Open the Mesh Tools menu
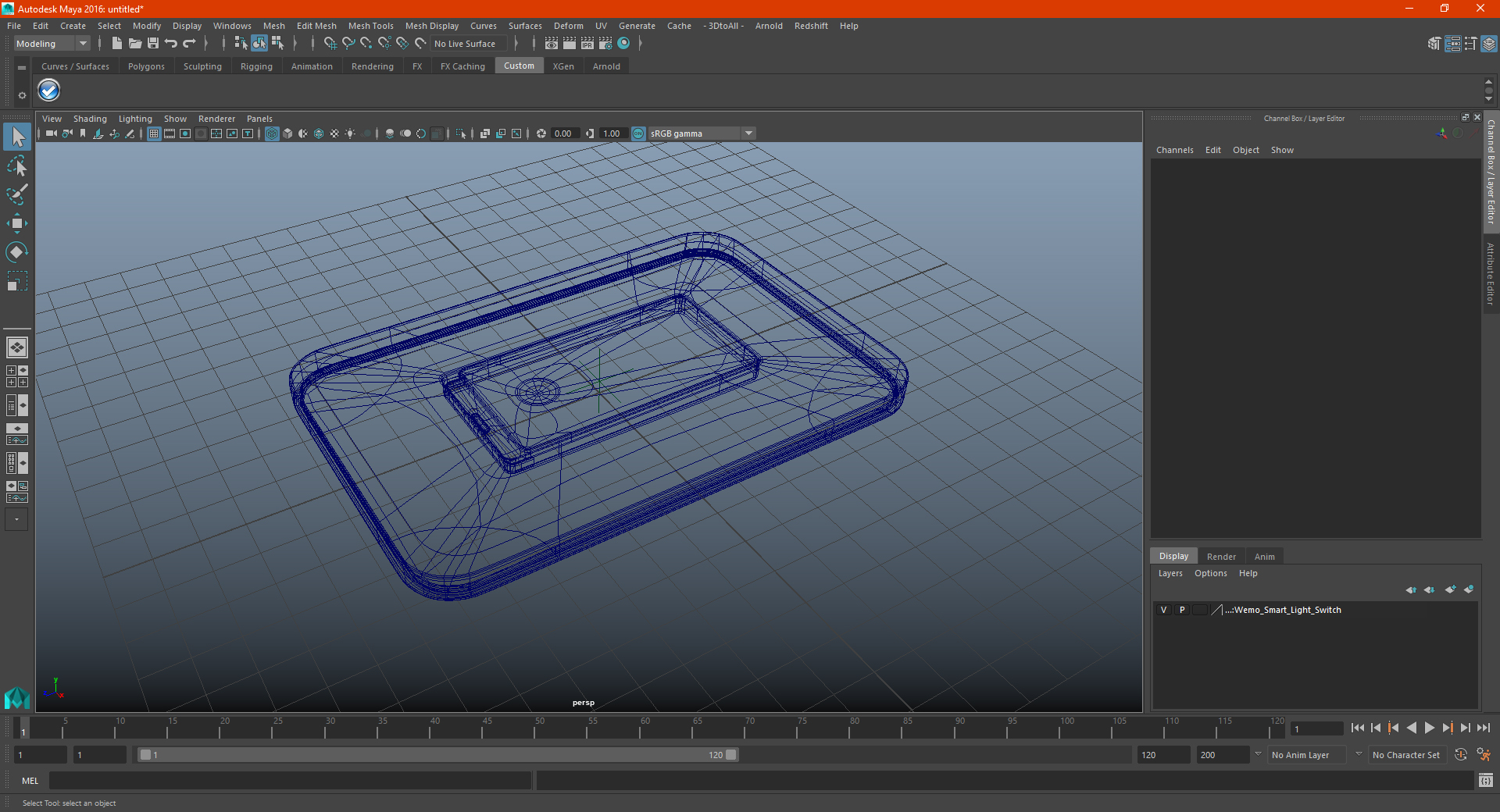The image size is (1500, 812). pyautogui.click(x=371, y=26)
